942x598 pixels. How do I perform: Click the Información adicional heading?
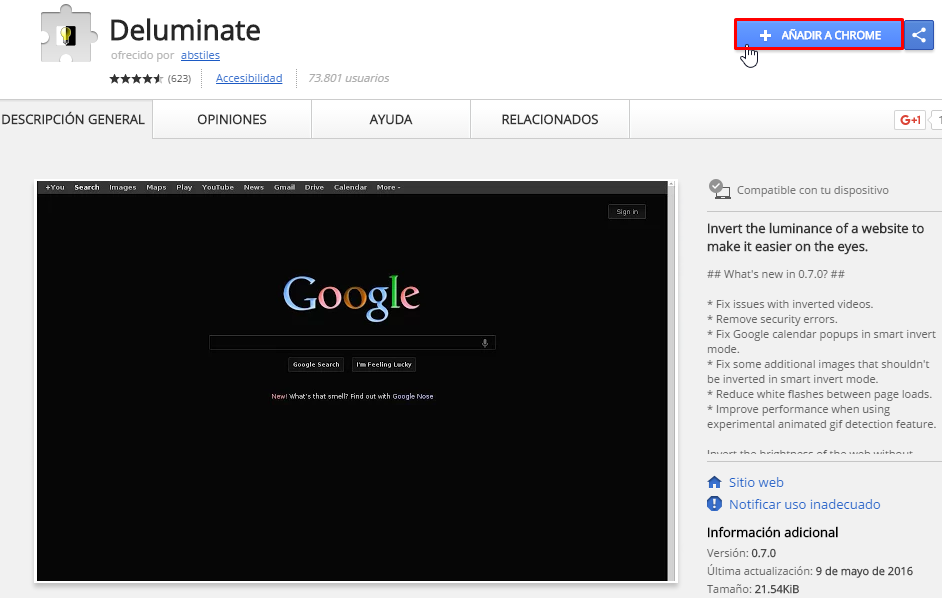772,532
